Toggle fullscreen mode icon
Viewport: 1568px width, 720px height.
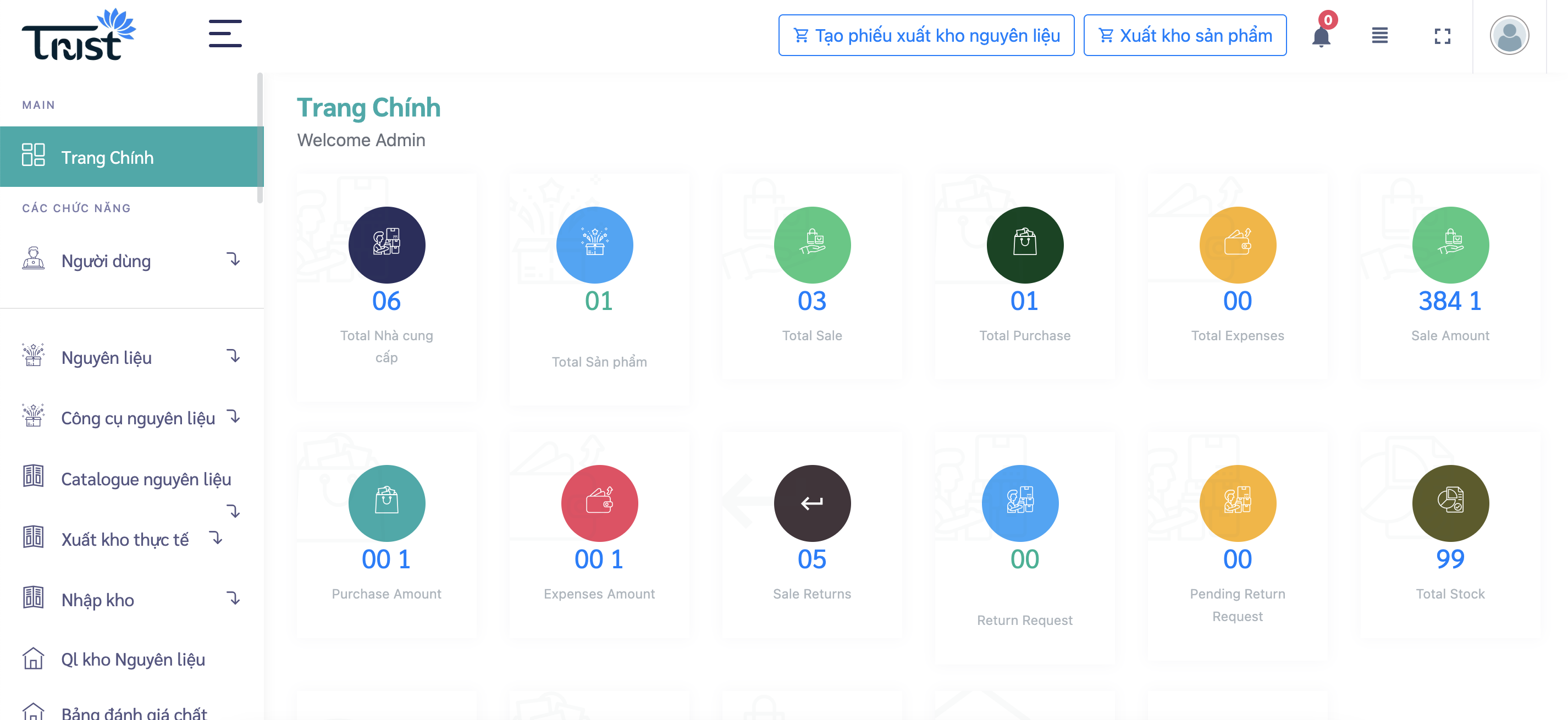coord(1442,36)
